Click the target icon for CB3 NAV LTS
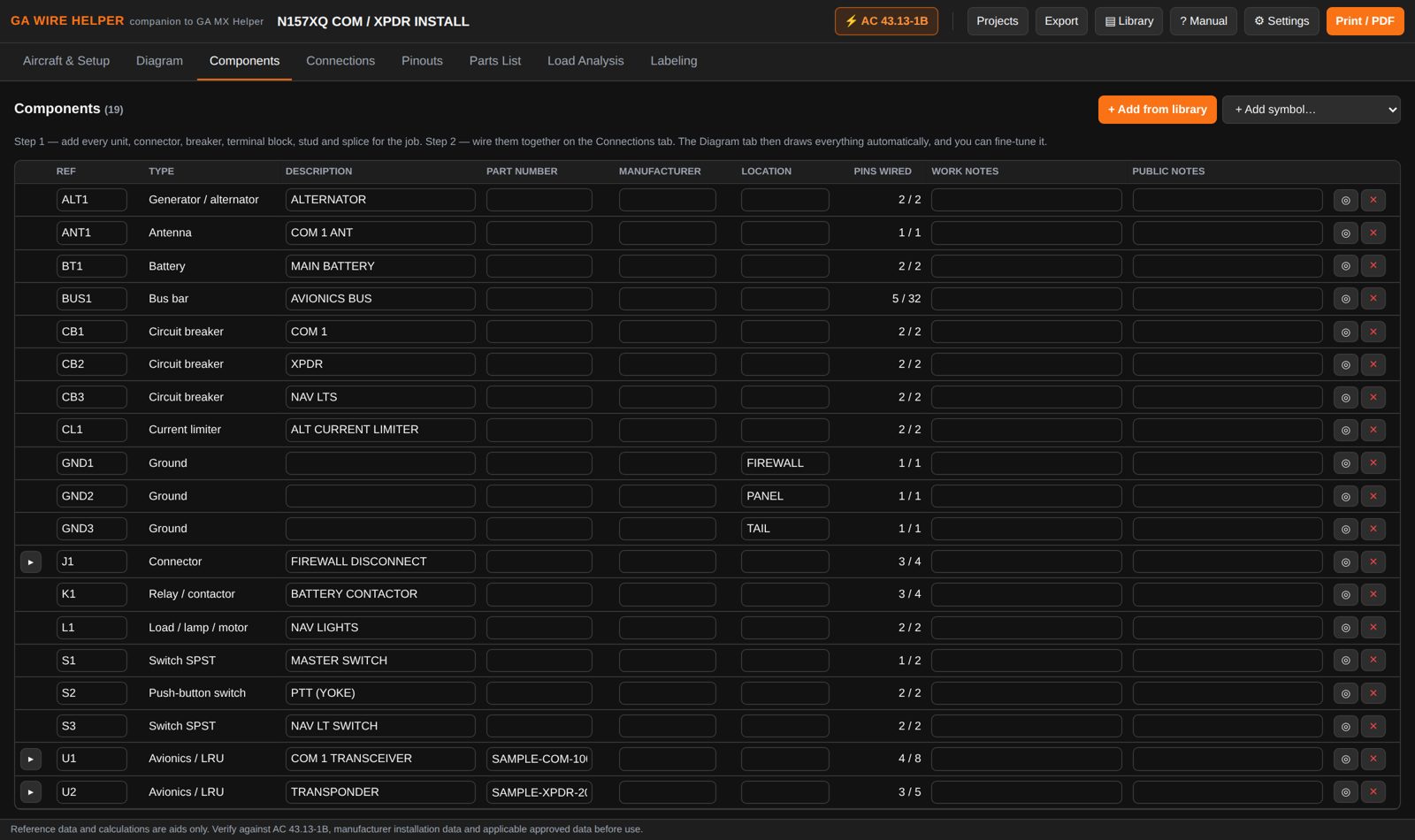Image resolution: width=1415 pixels, height=840 pixels. click(1345, 397)
